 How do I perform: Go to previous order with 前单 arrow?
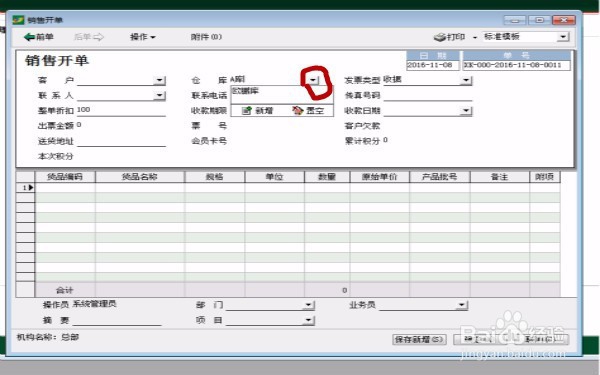point(38,37)
